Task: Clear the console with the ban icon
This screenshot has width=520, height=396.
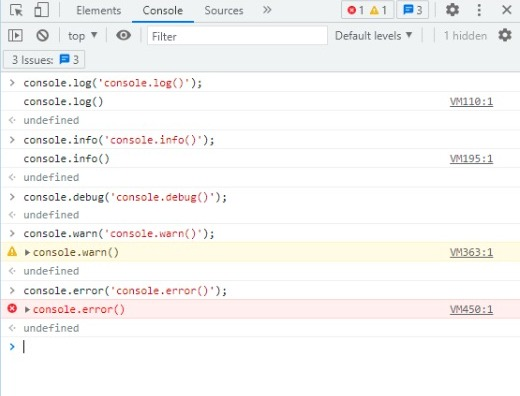Action: [x=42, y=35]
